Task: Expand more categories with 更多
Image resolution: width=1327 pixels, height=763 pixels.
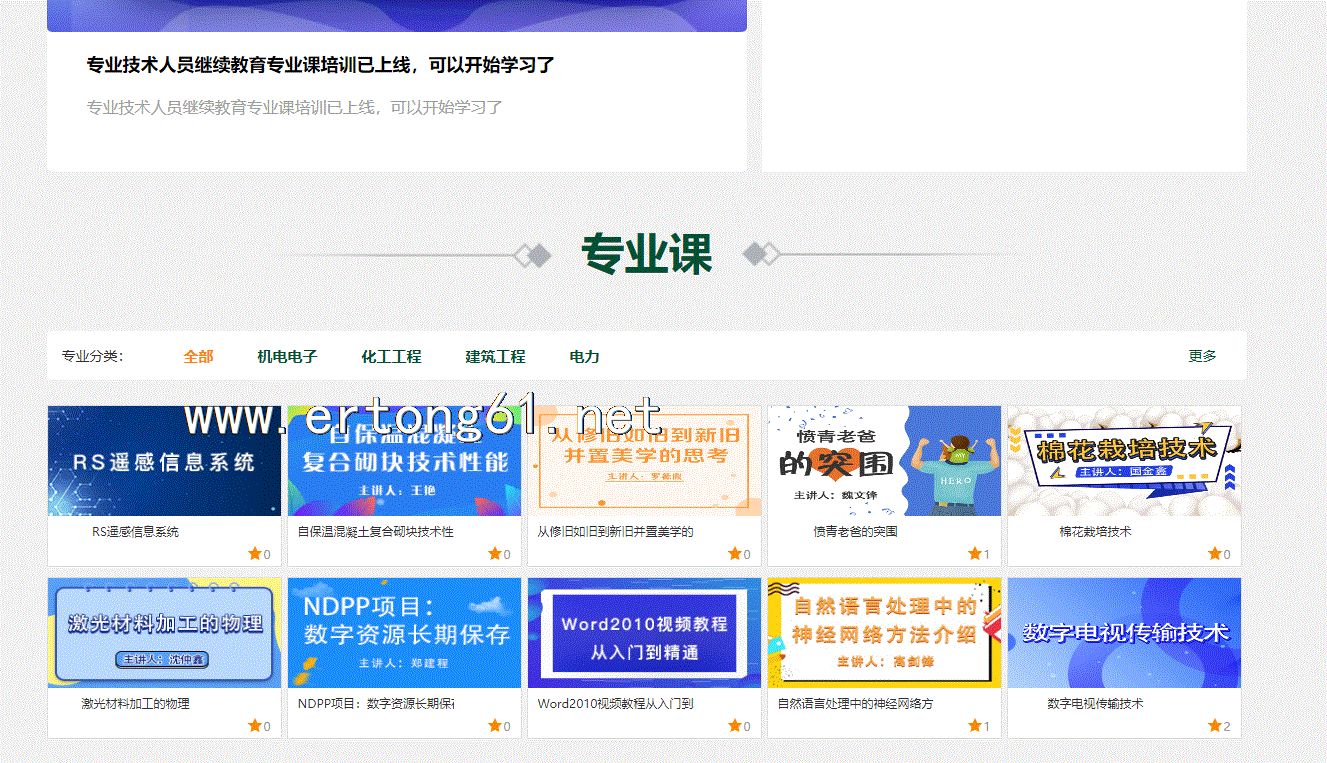Action: (x=1202, y=356)
